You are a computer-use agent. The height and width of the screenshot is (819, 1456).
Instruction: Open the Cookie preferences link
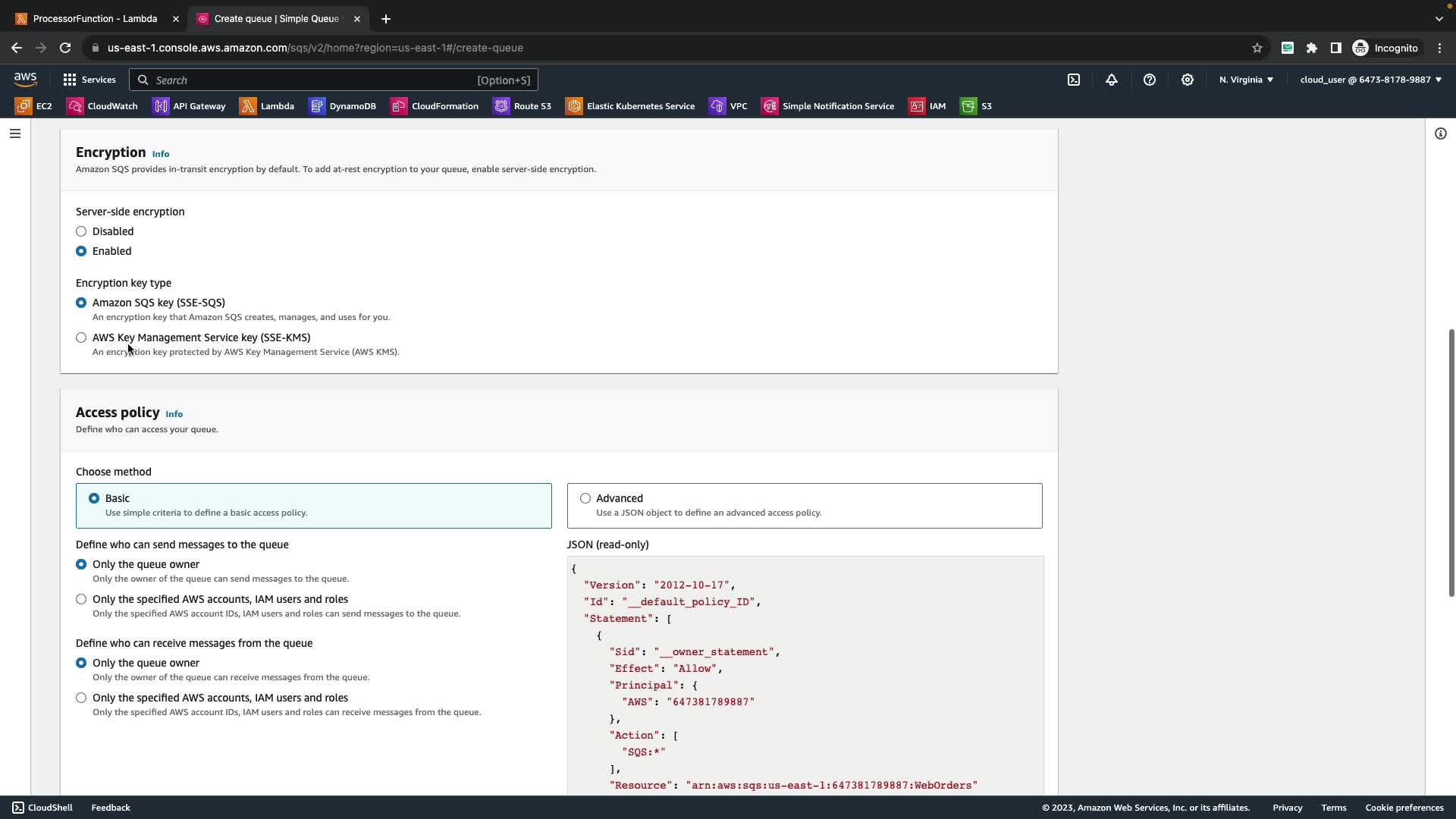click(x=1404, y=808)
